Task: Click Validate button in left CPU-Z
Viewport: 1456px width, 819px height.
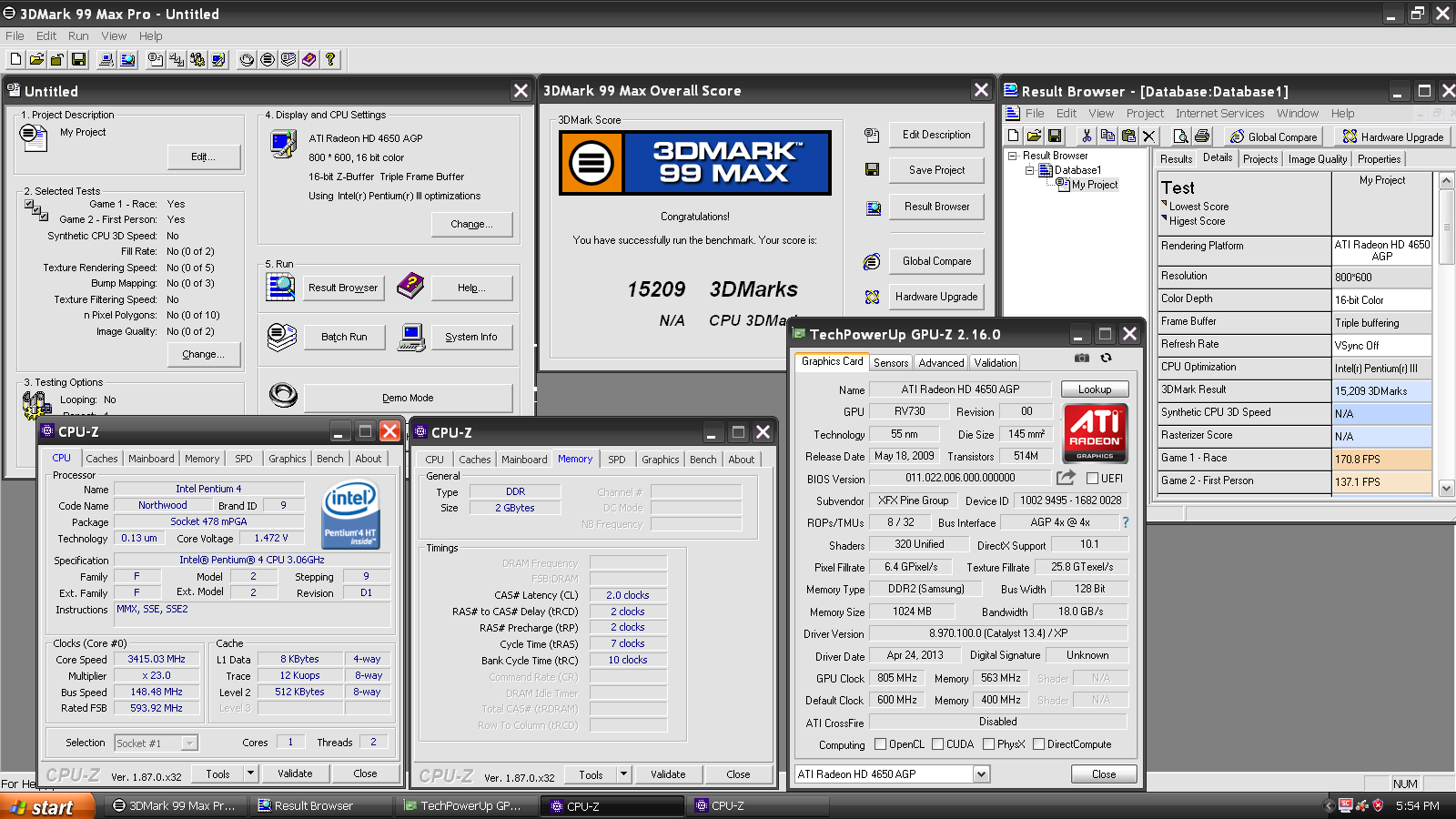Action: 295,773
